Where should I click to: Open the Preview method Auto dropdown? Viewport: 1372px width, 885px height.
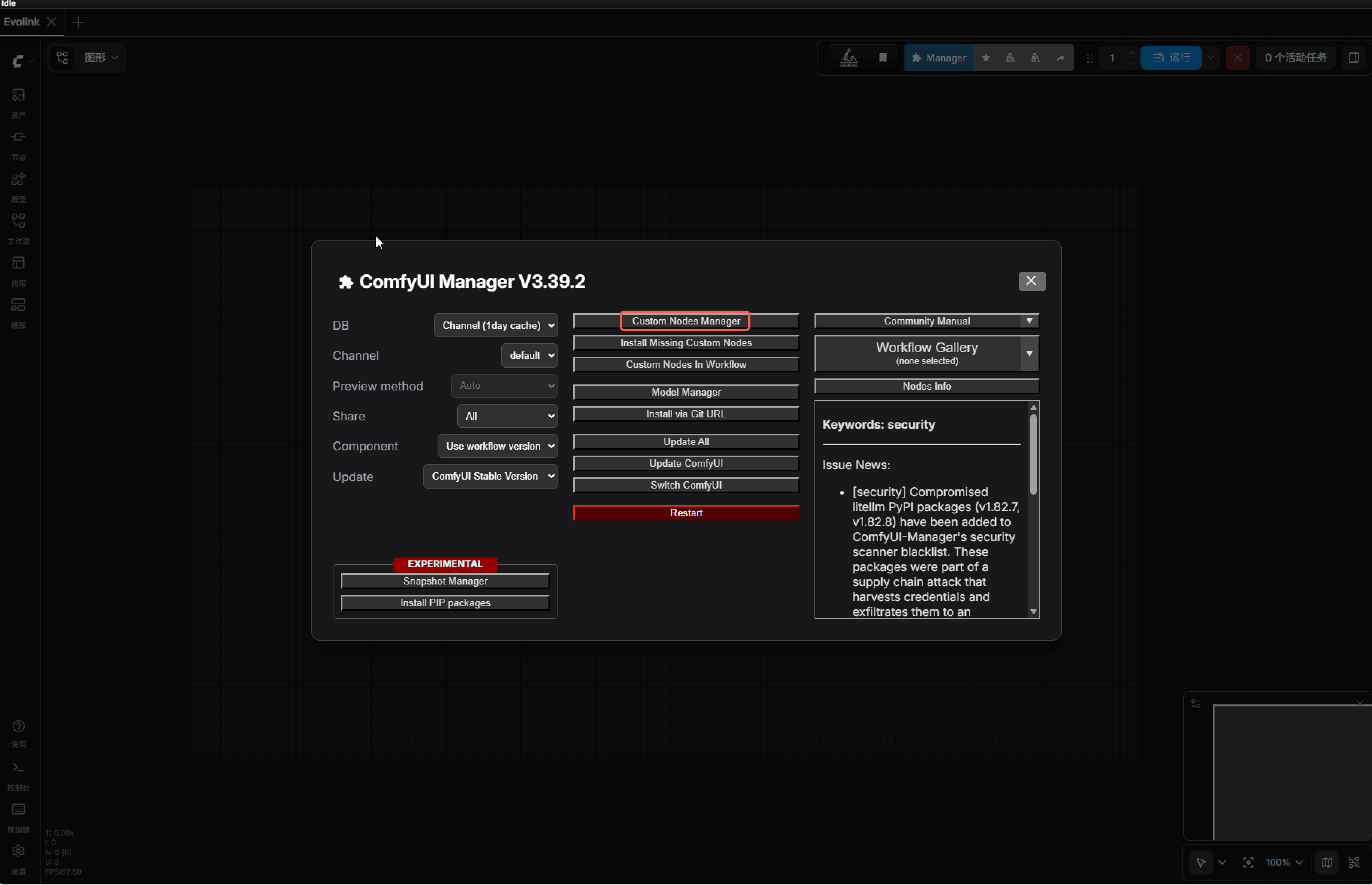[504, 386]
